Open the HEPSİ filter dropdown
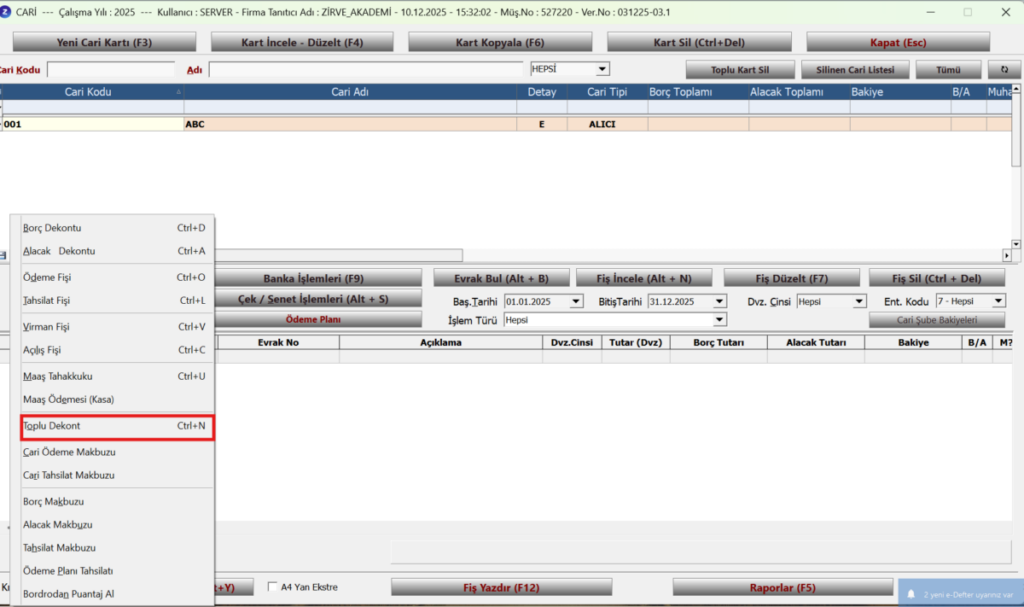 pos(602,69)
